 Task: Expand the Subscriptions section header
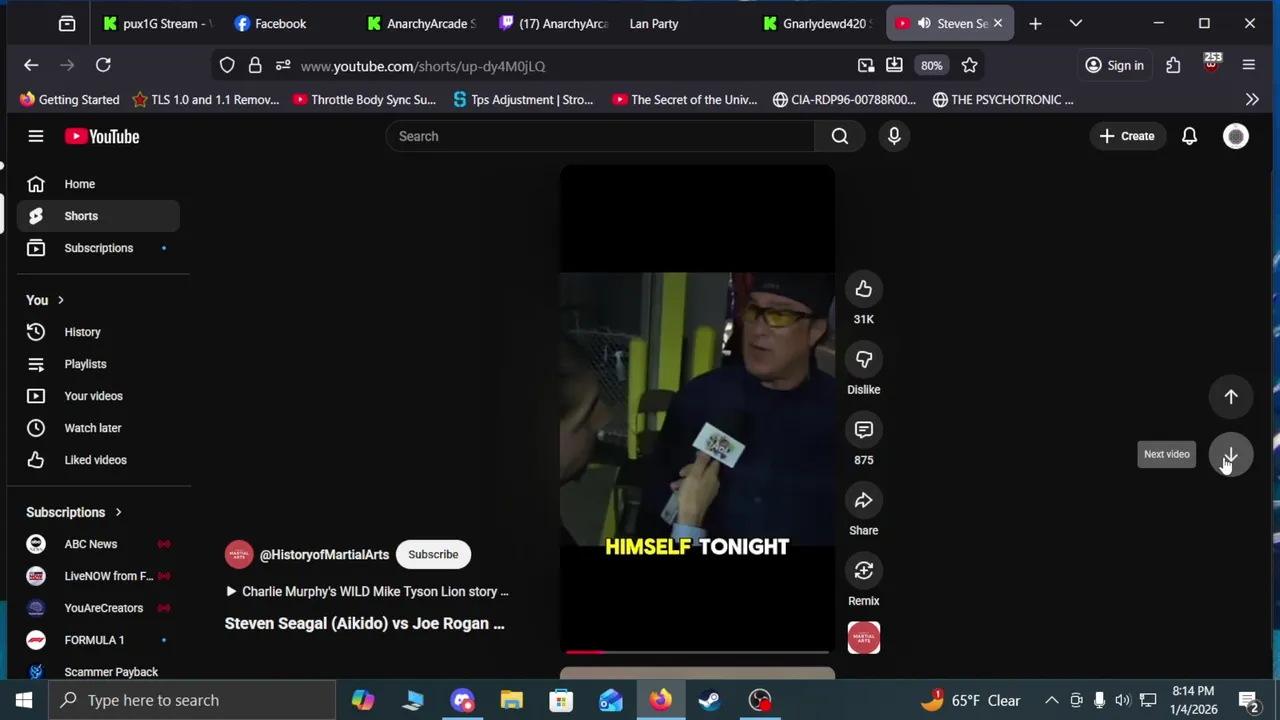click(x=74, y=512)
